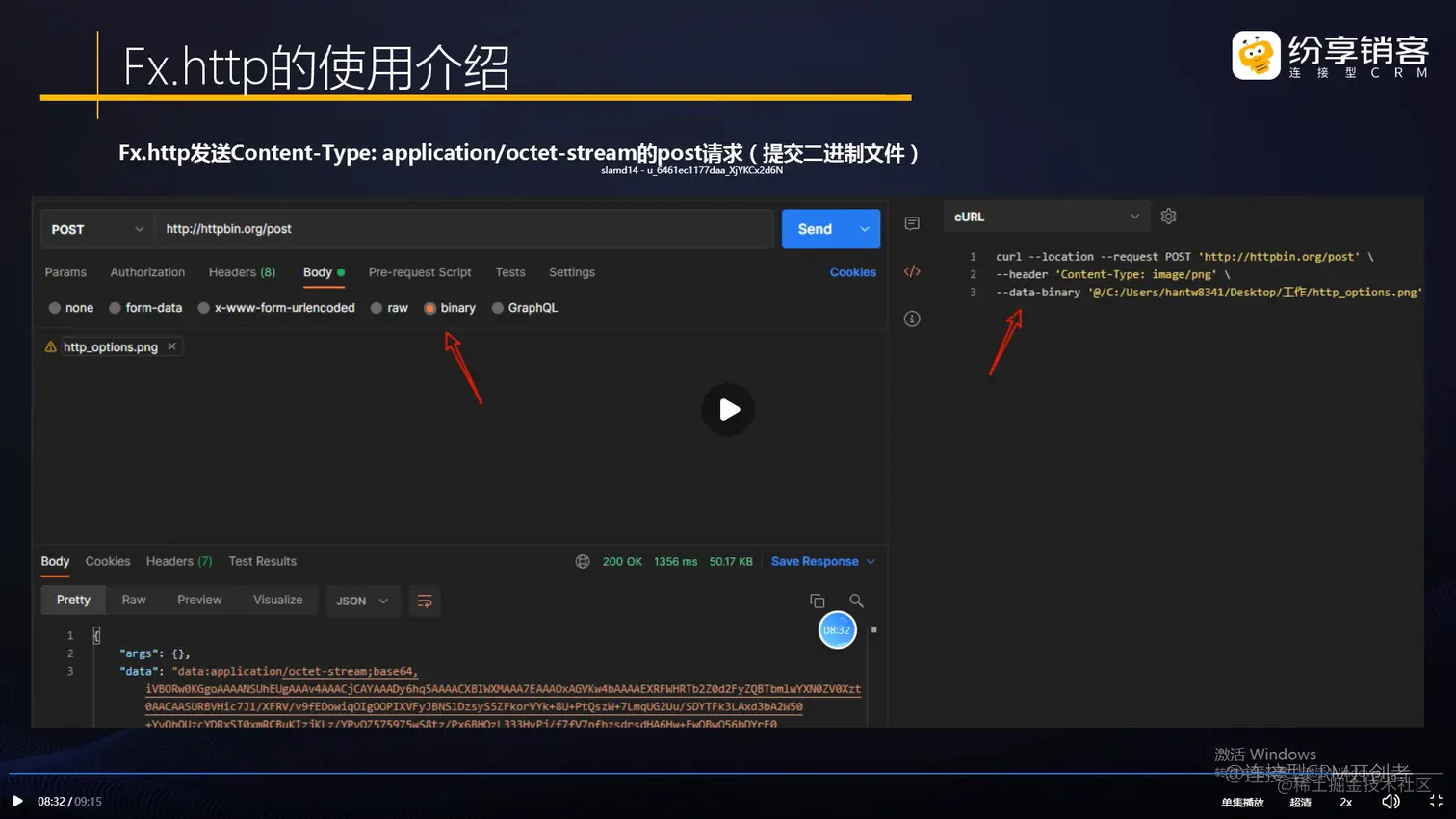
Task: Seek using the video progress bar
Action: pos(727,773)
